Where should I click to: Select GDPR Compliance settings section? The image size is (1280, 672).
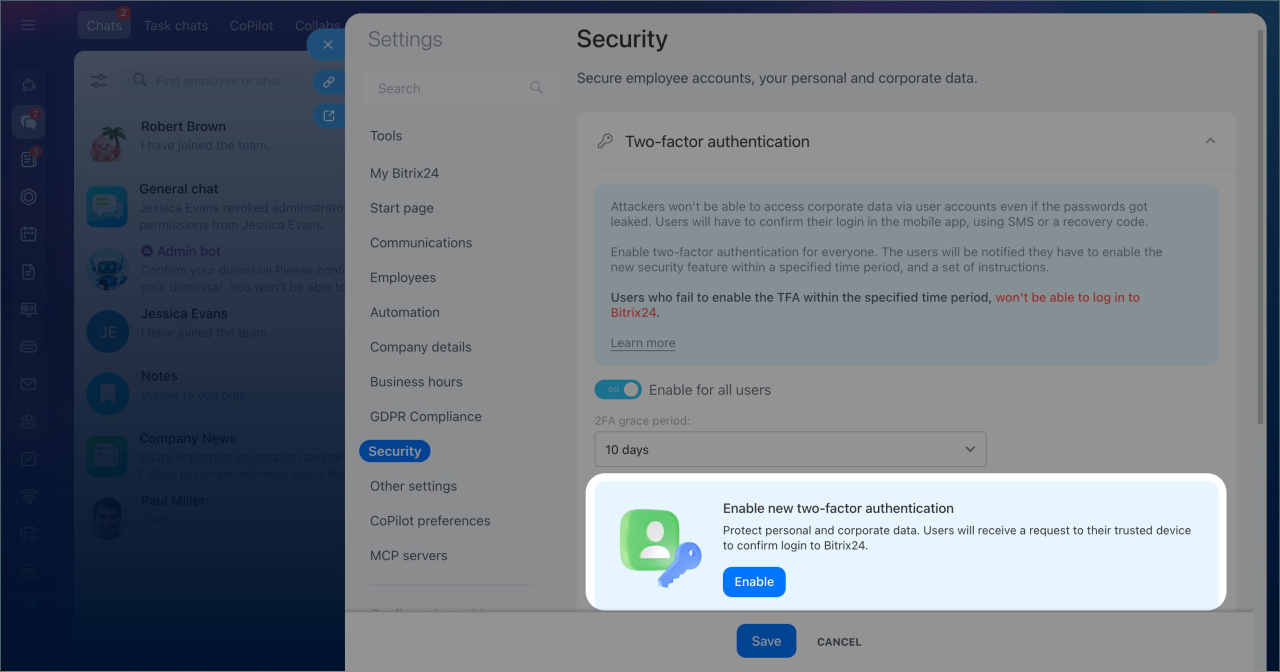tap(425, 416)
